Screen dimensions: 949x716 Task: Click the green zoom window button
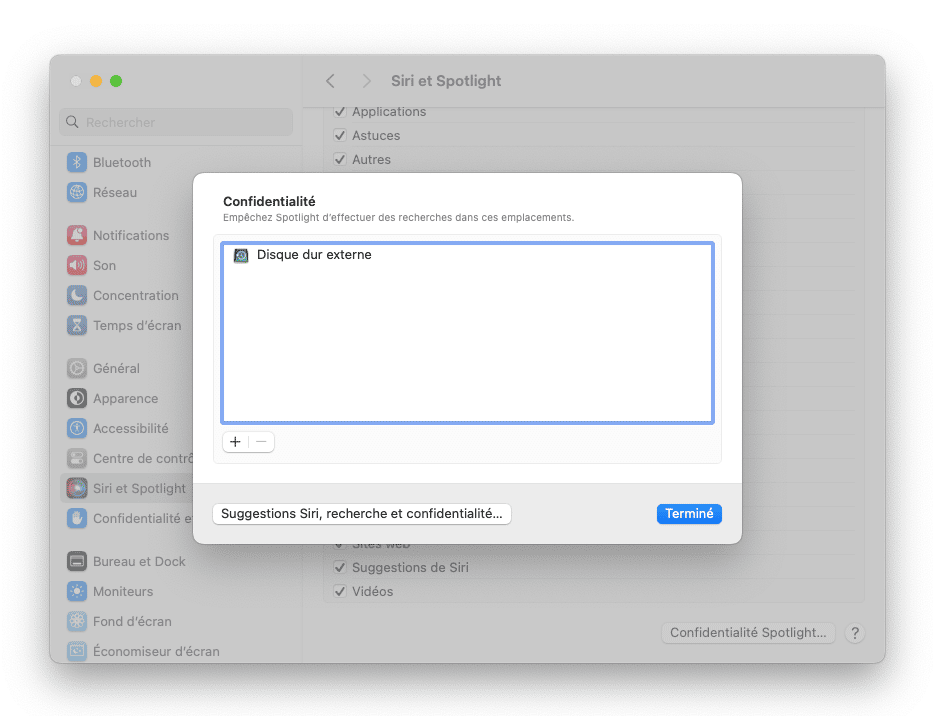[x=116, y=81]
